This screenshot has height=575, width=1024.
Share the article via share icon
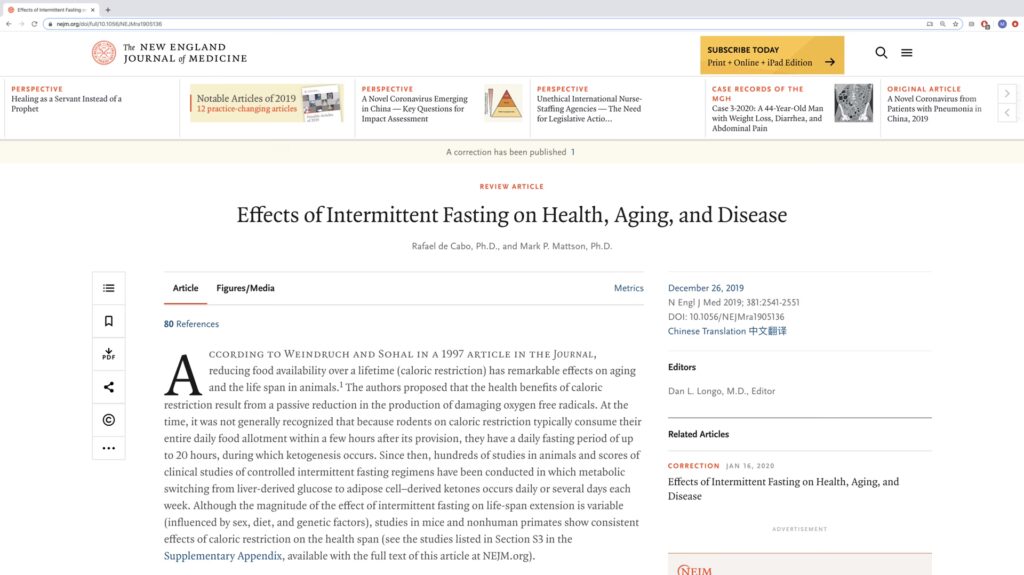click(x=109, y=387)
